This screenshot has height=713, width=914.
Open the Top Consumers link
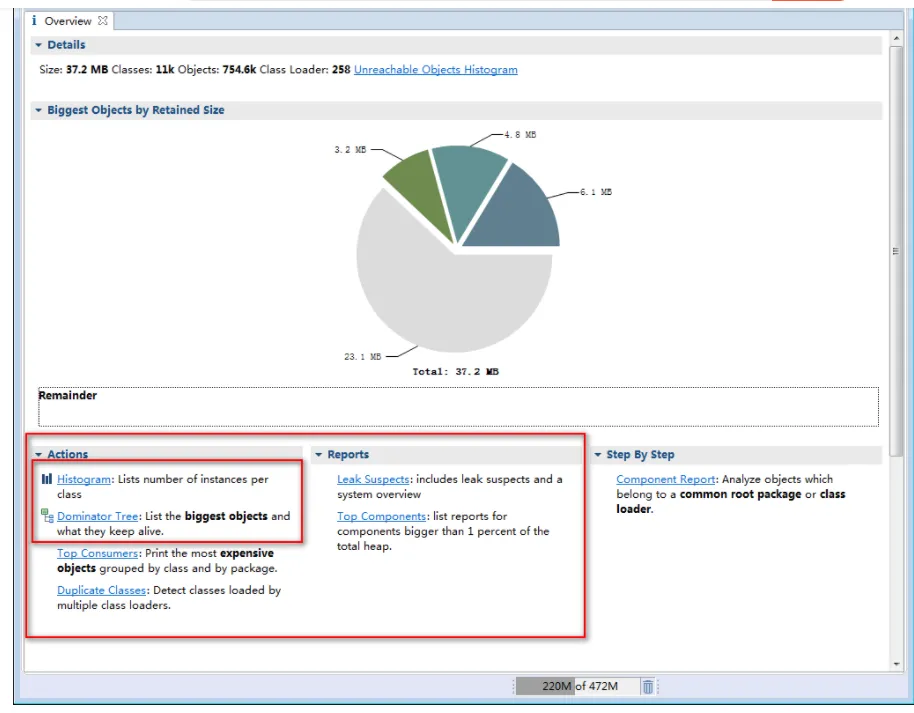(x=97, y=553)
